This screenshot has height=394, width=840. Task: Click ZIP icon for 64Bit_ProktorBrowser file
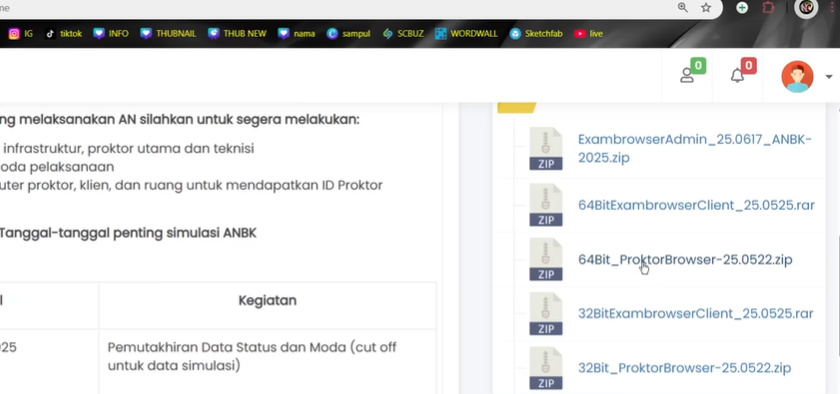(x=546, y=259)
